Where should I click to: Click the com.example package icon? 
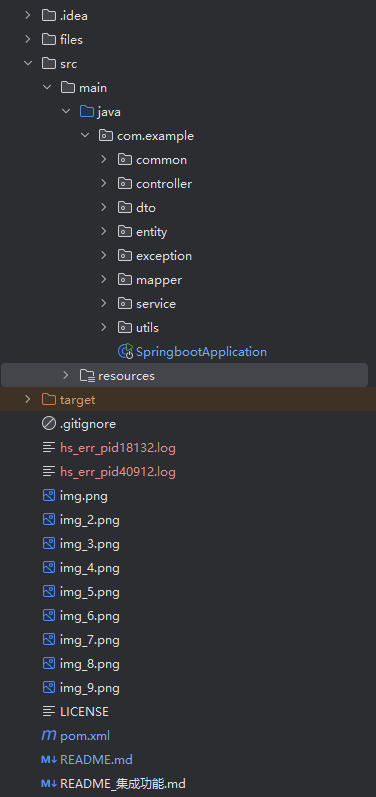(106, 136)
